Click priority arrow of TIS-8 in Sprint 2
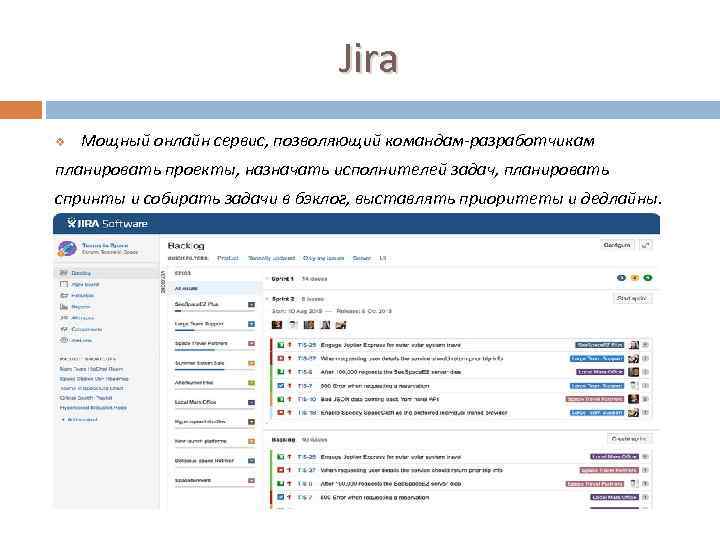 (x=290, y=372)
